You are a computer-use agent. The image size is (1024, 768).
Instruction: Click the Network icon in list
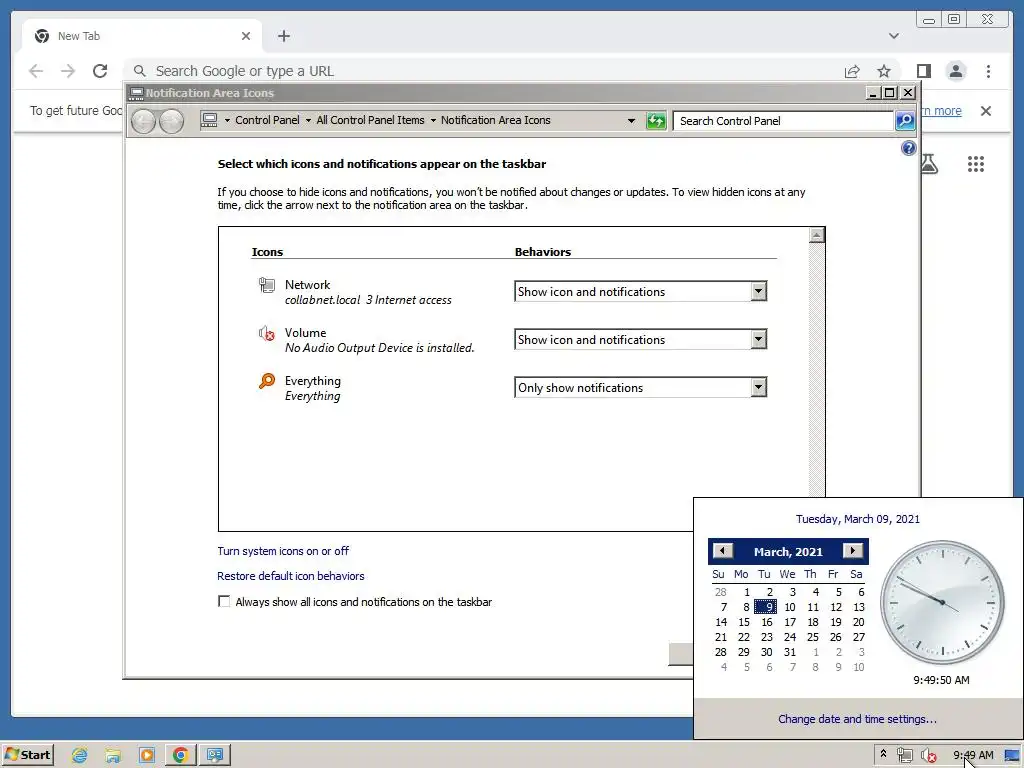(x=266, y=285)
